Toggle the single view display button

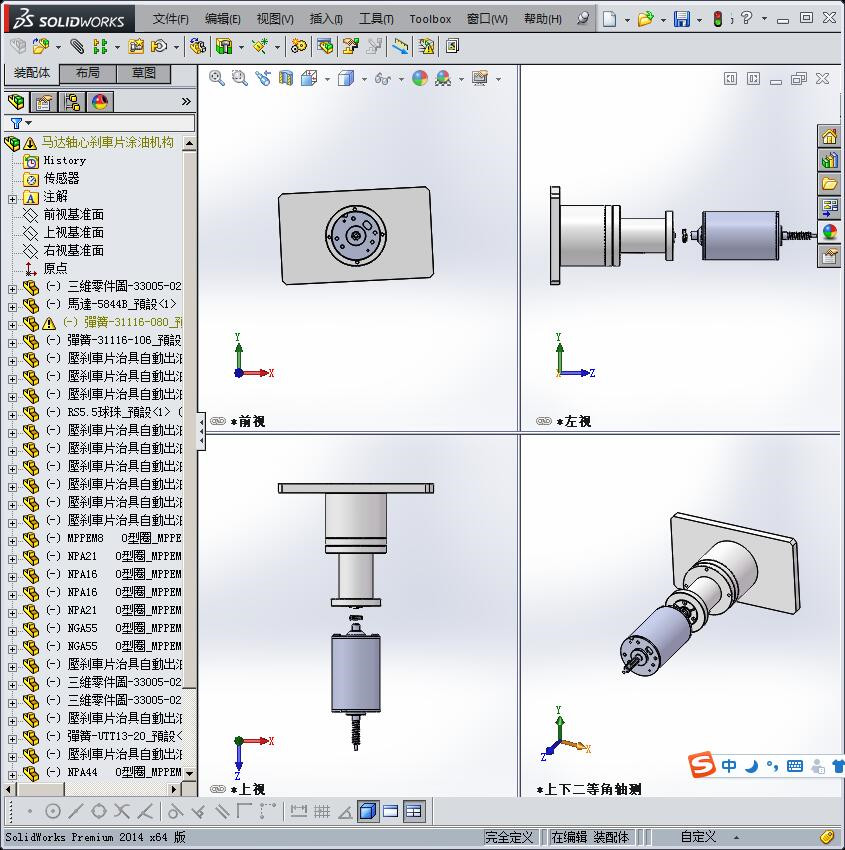pos(368,812)
